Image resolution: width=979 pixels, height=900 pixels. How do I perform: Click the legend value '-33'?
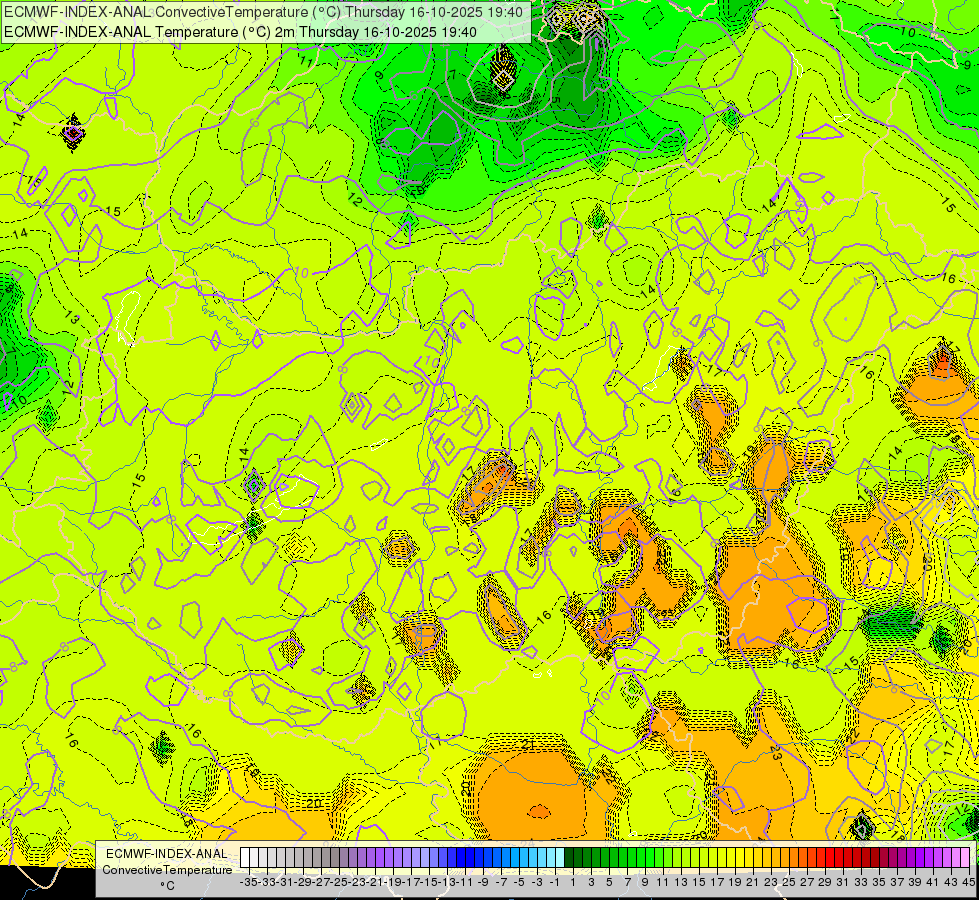tap(267, 882)
